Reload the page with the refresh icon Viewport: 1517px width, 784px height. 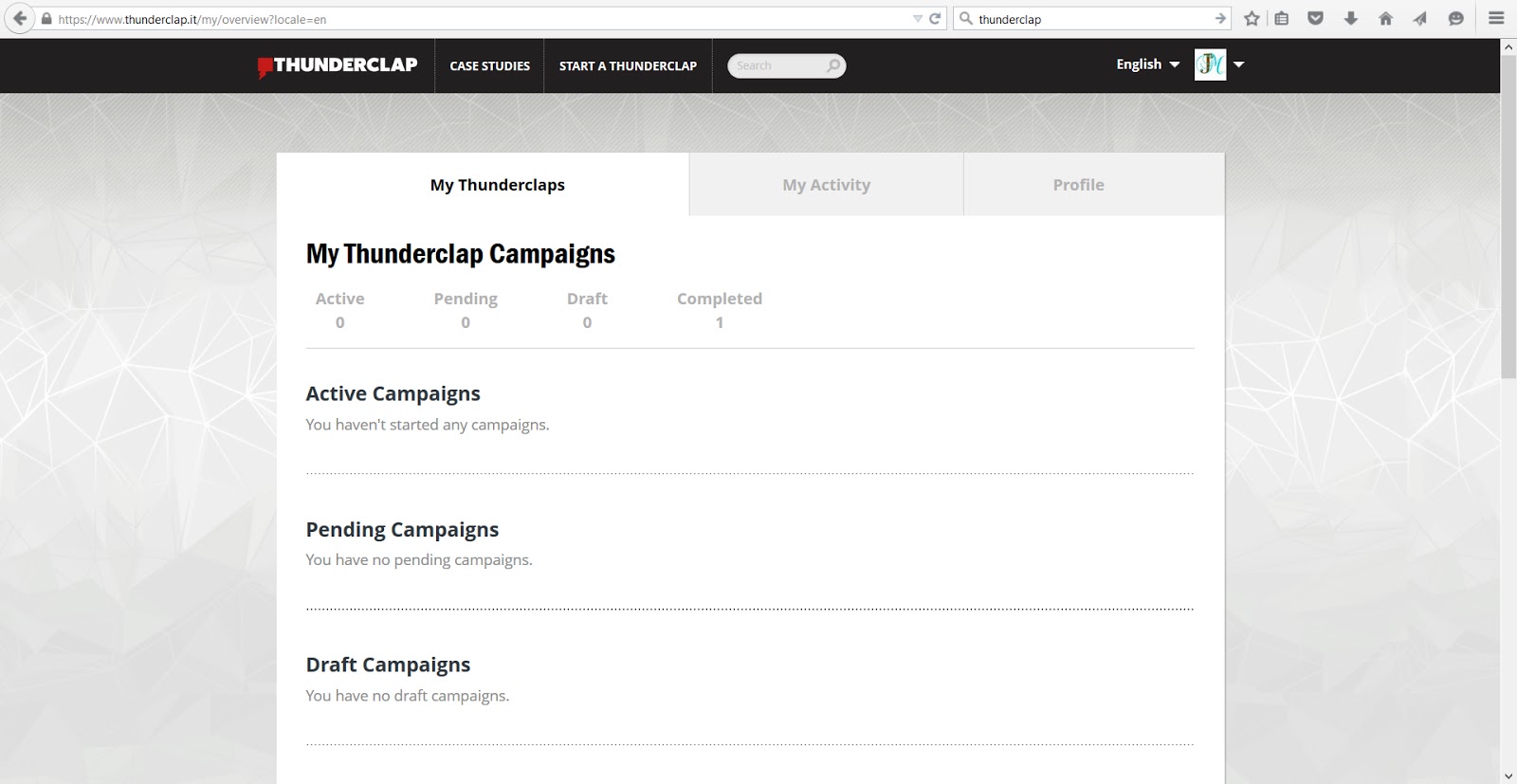coord(935,19)
